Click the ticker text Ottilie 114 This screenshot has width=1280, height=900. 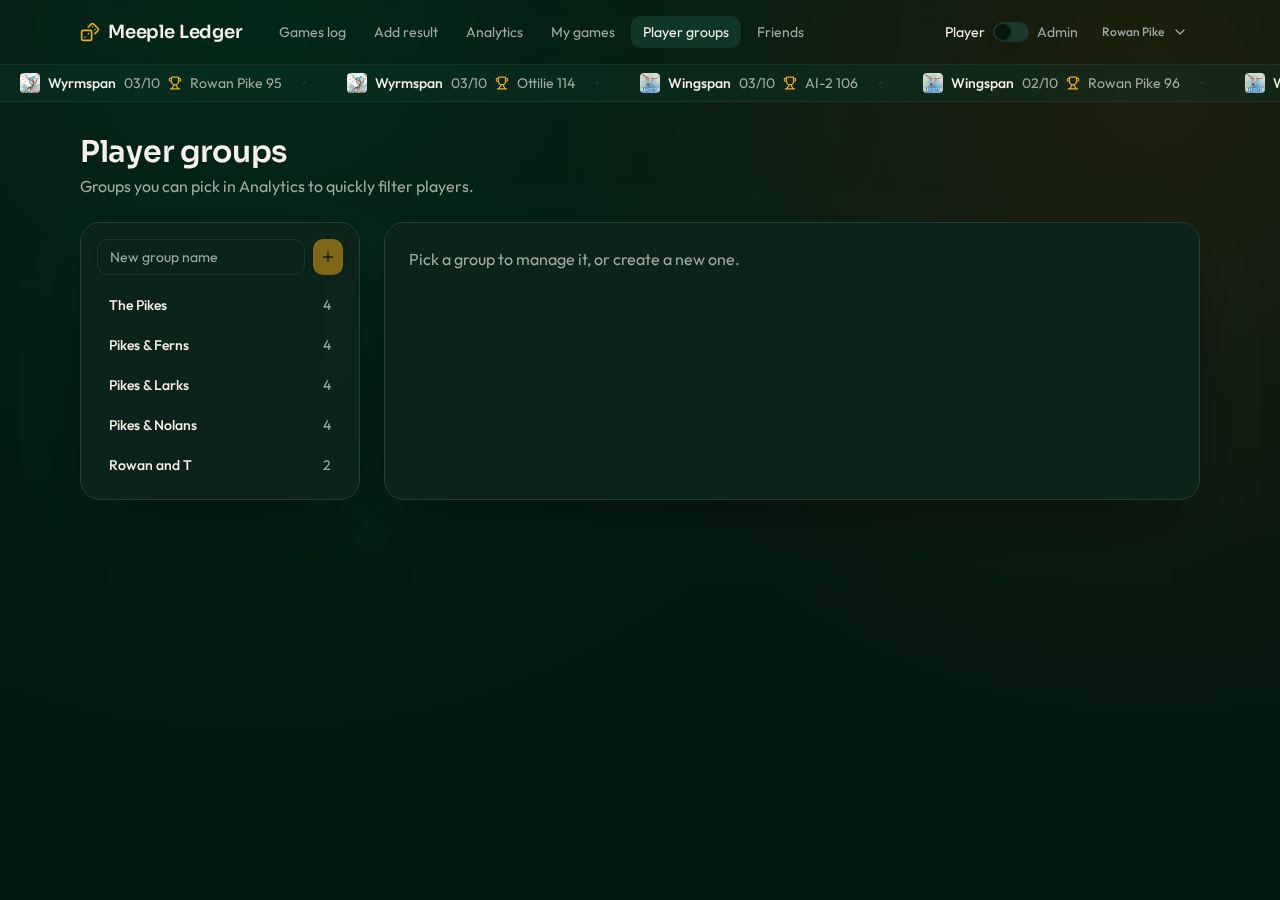pos(546,83)
